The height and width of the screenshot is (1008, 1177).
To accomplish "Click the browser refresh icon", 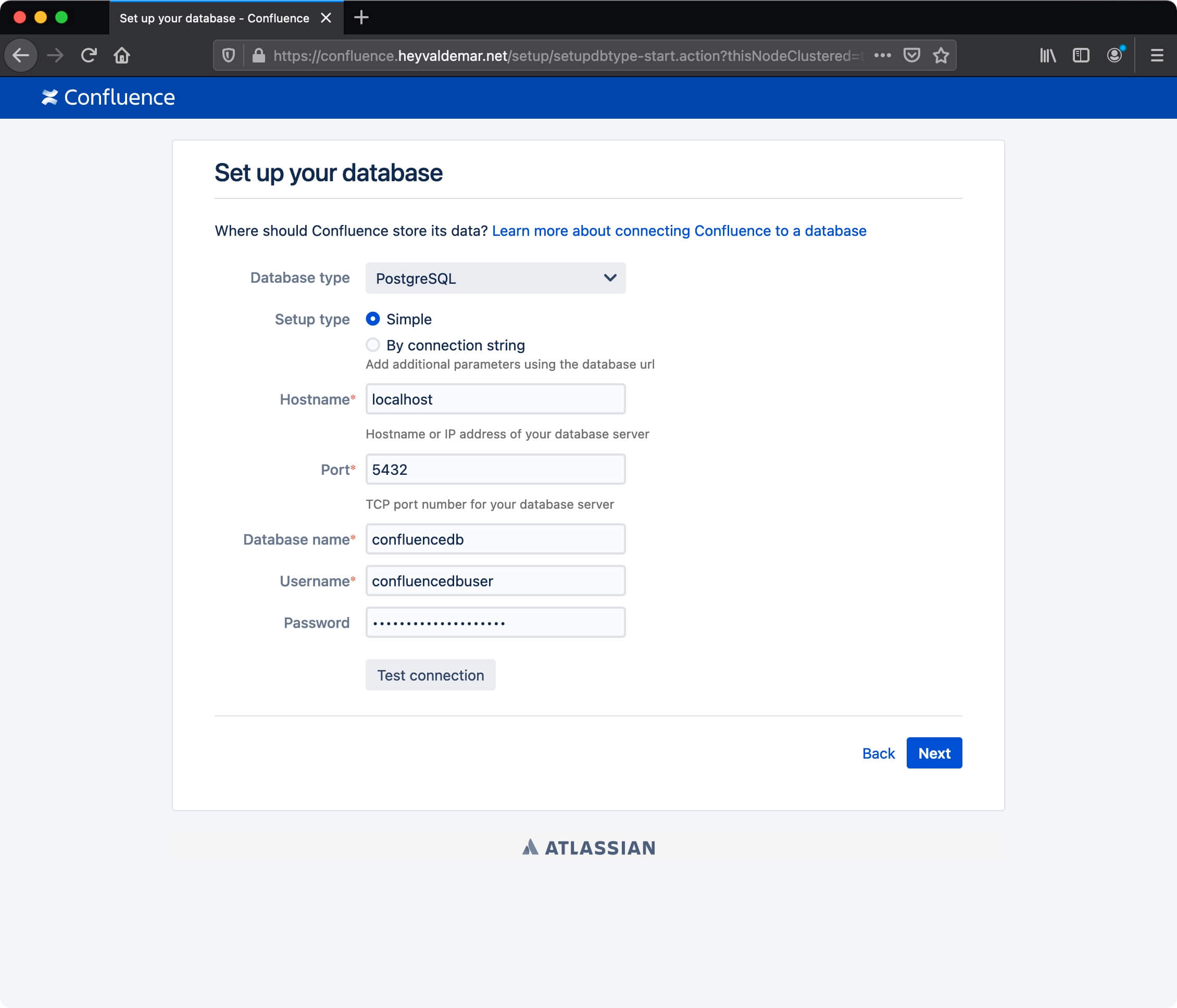I will coord(90,55).
